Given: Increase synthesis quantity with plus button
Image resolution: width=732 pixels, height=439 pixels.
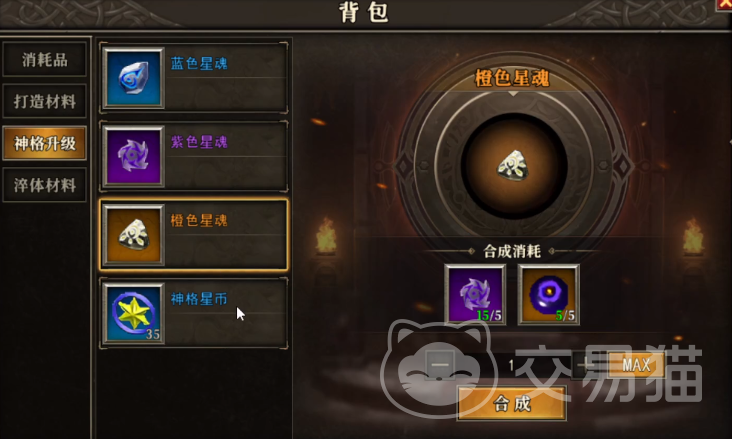Looking at the screenshot, I should tap(586, 365).
